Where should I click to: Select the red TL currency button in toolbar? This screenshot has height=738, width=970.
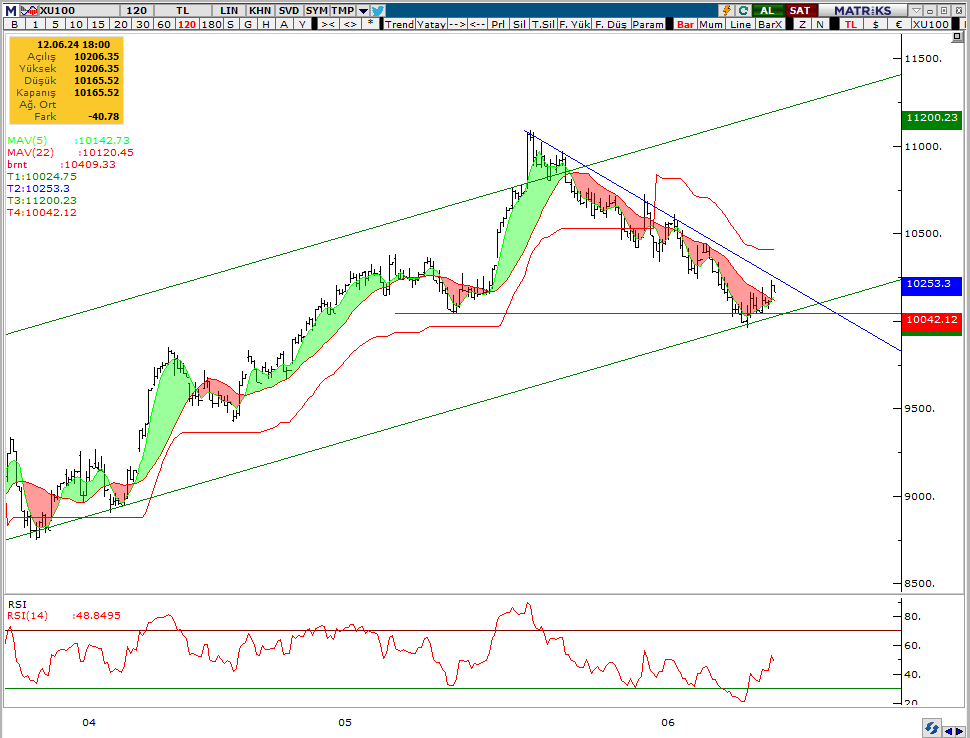(851, 24)
